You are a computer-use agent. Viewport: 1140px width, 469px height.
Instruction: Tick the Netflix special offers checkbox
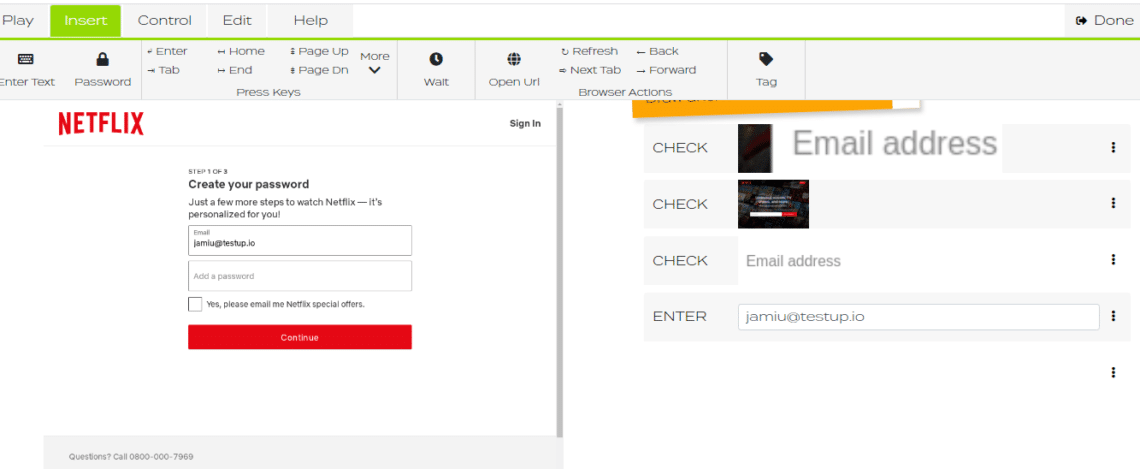pyautogui.click(x=195, y=304)
